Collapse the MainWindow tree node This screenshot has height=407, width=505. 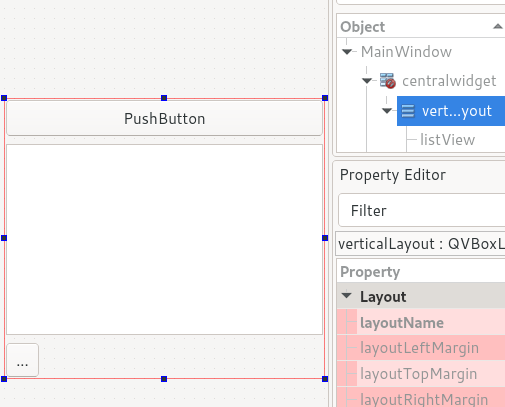(347, 52)
